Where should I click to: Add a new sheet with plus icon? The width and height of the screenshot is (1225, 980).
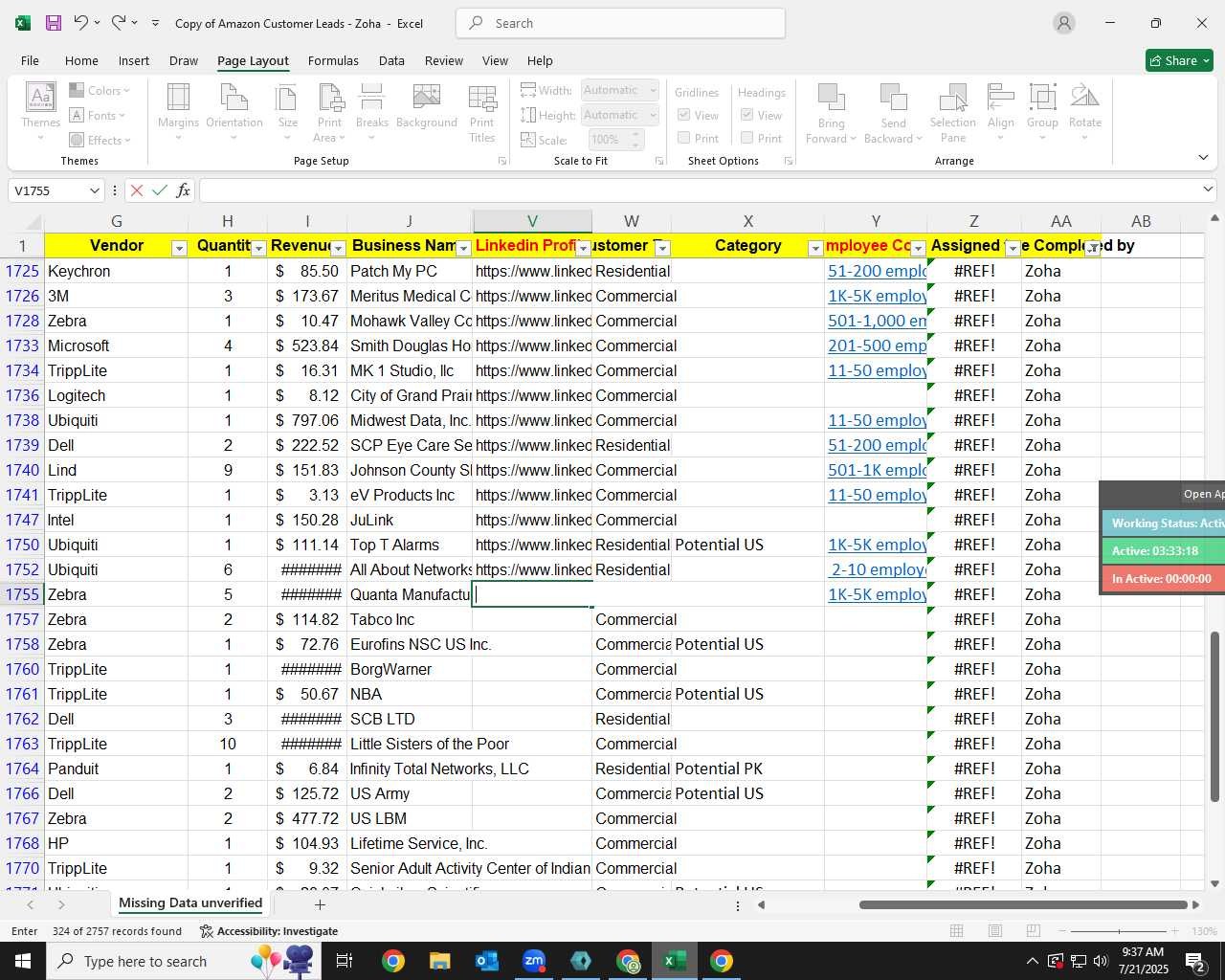pos(320,904)
